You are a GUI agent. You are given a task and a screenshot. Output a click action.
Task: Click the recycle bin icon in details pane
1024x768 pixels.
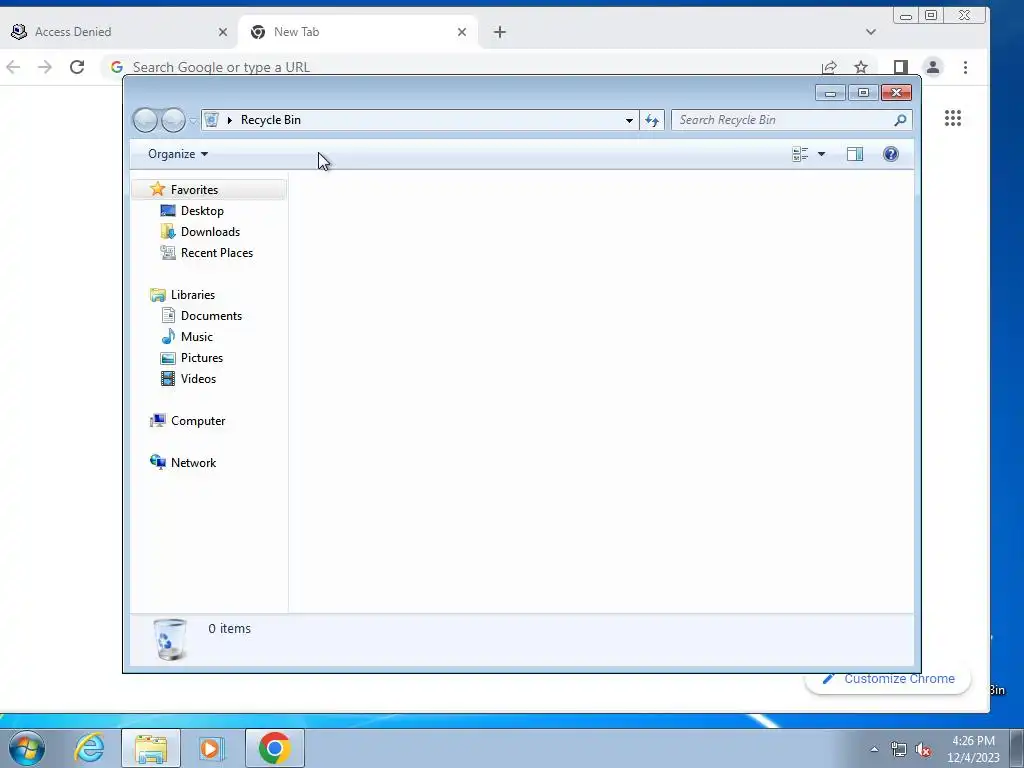pos(170,639)
